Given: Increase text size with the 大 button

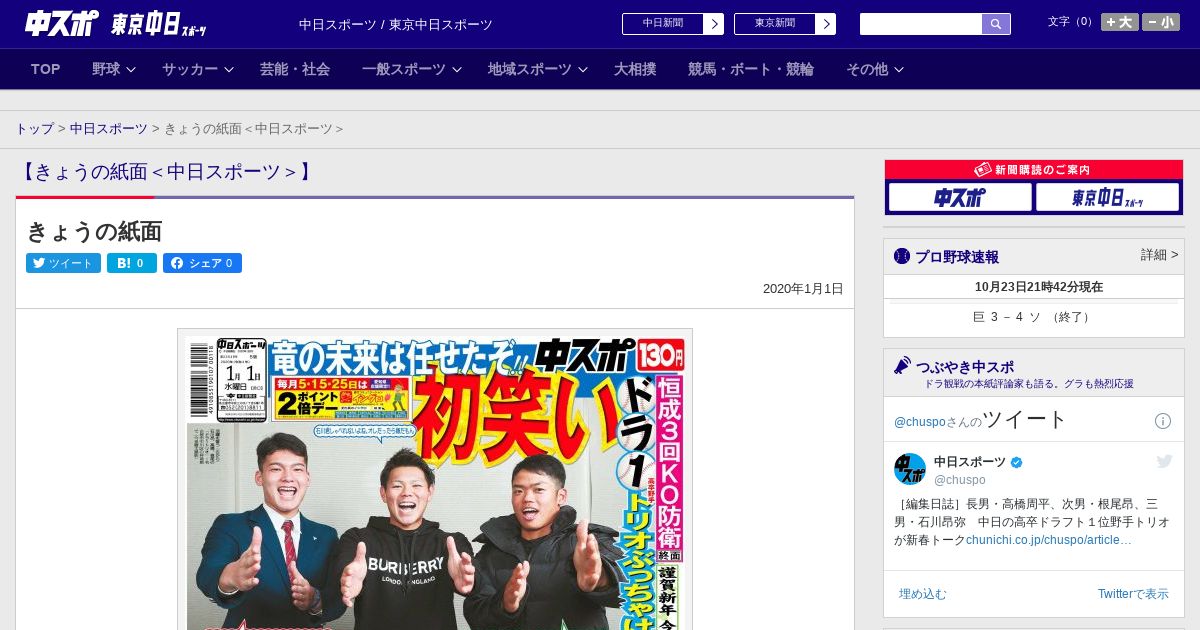Looking at the screenshot, I should (x=1119, y=22).
